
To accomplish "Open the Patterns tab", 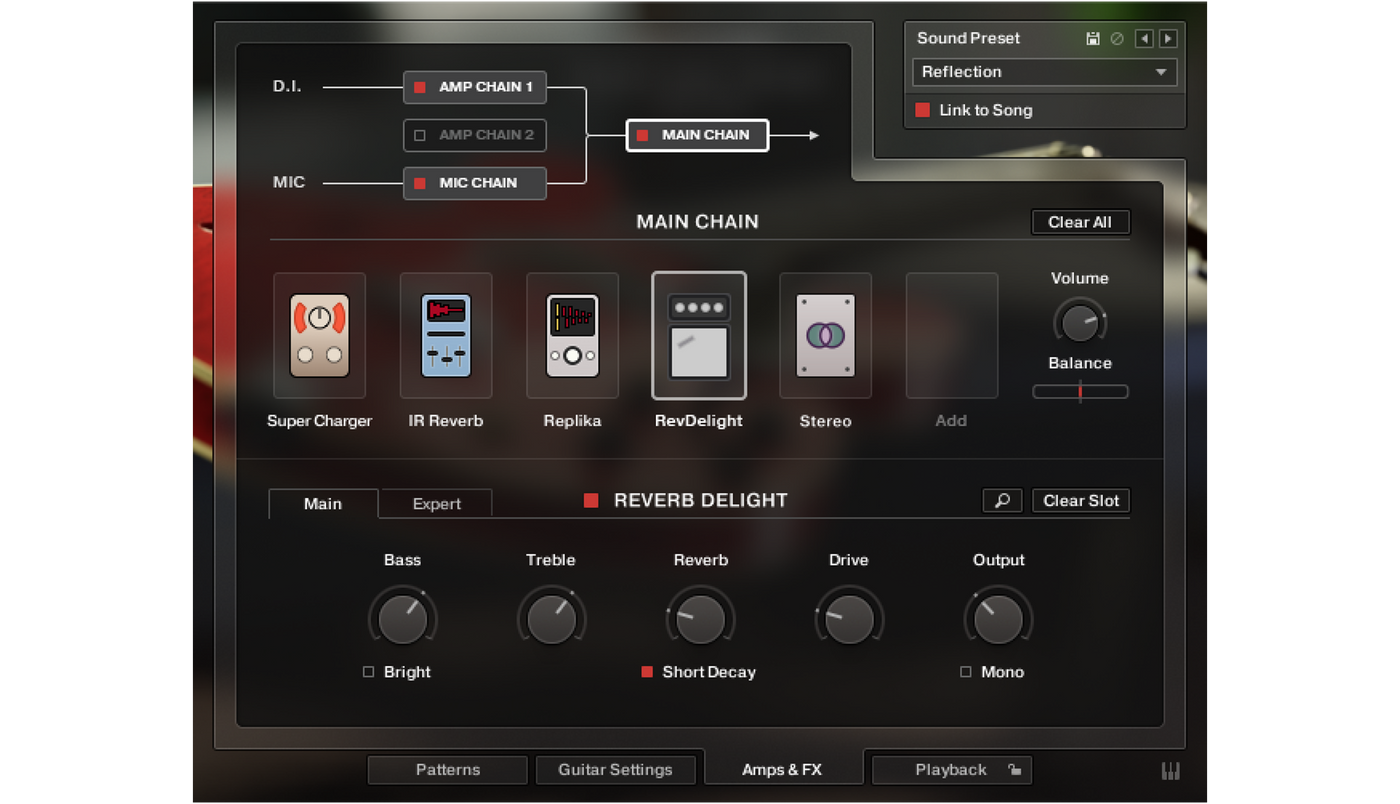I will pyautogui.click(x=448, y=770).
